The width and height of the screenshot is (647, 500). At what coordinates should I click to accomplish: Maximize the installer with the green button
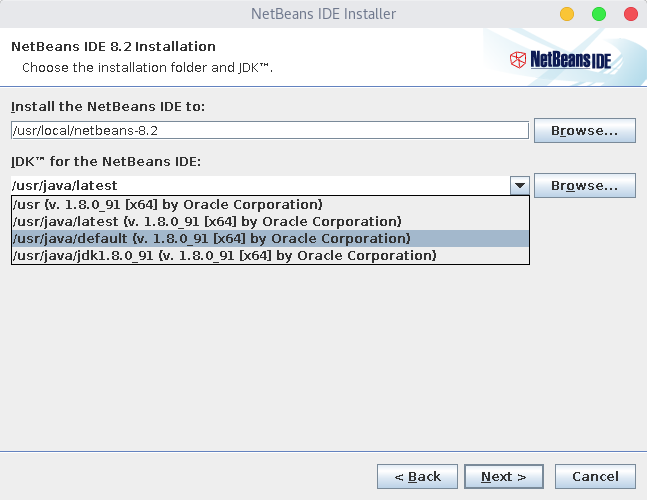tap(599, 14)
